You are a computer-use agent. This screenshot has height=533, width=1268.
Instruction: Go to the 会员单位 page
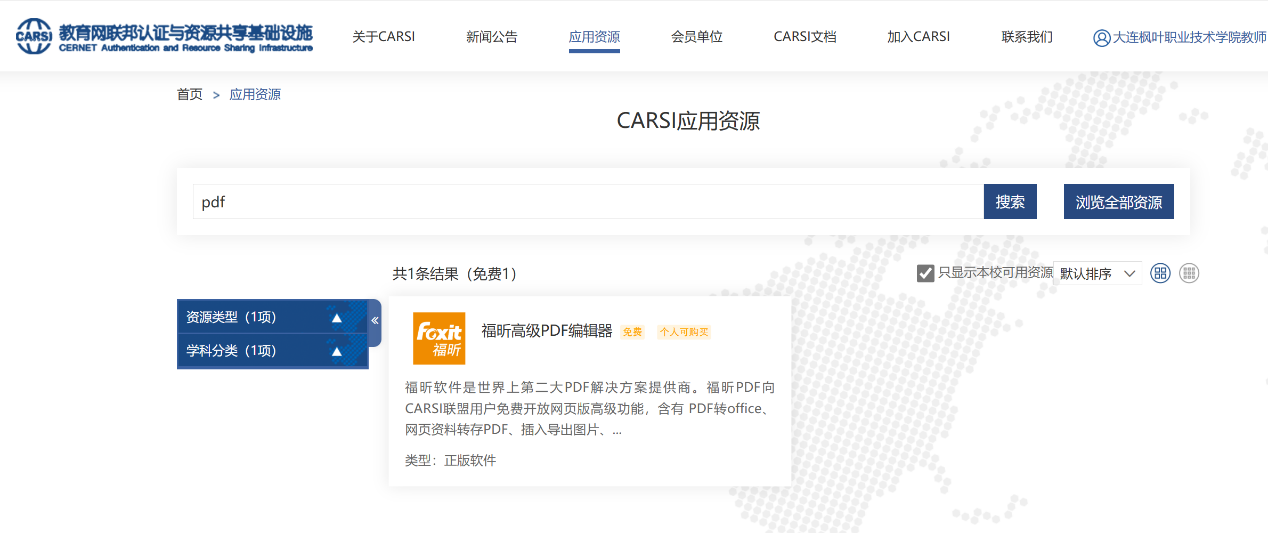tap(697, 37)
